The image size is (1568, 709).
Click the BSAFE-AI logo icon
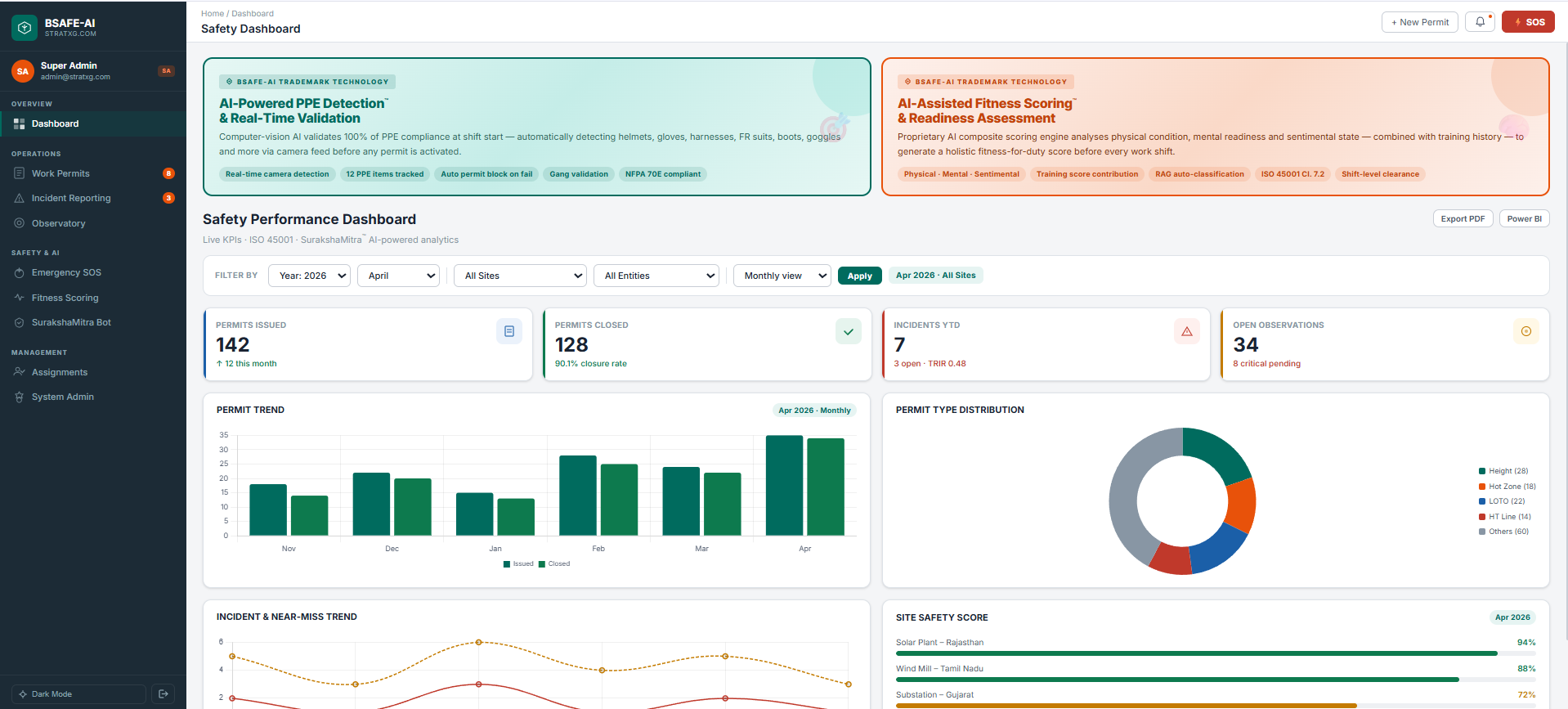25,28
